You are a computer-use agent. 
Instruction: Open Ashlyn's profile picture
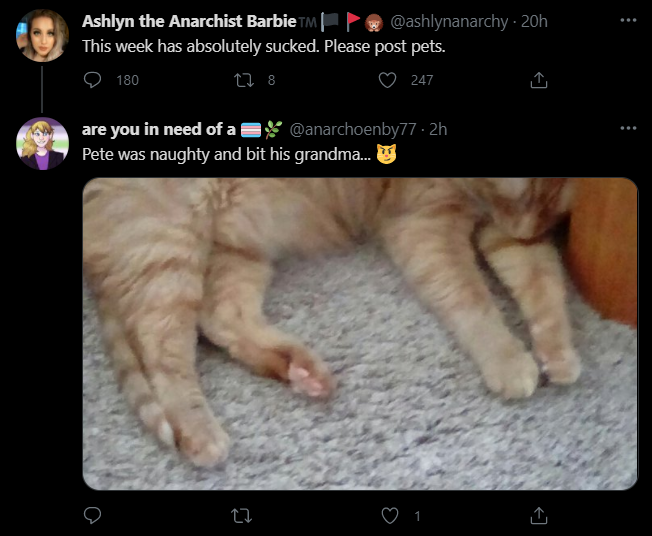[42, 35]
